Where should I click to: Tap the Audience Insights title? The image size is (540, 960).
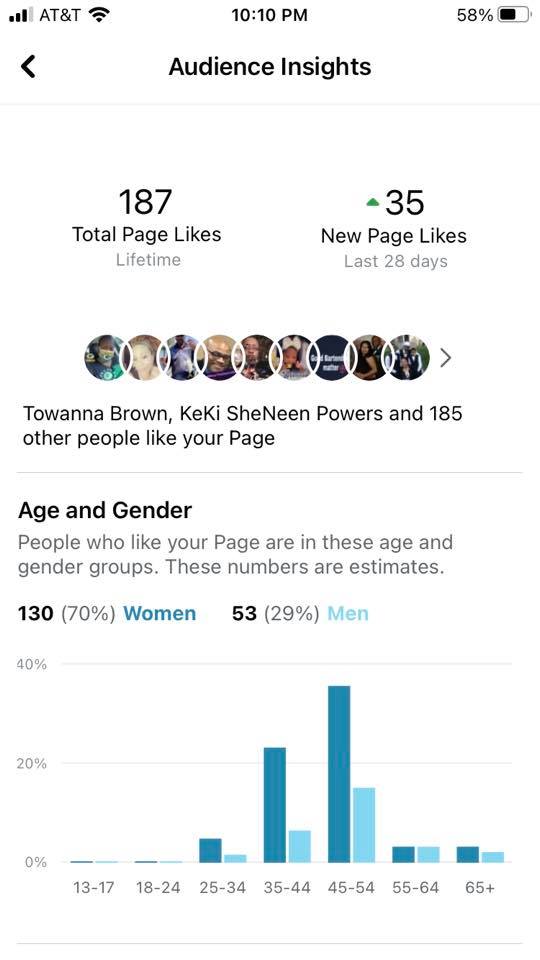[x=270, y=66]
